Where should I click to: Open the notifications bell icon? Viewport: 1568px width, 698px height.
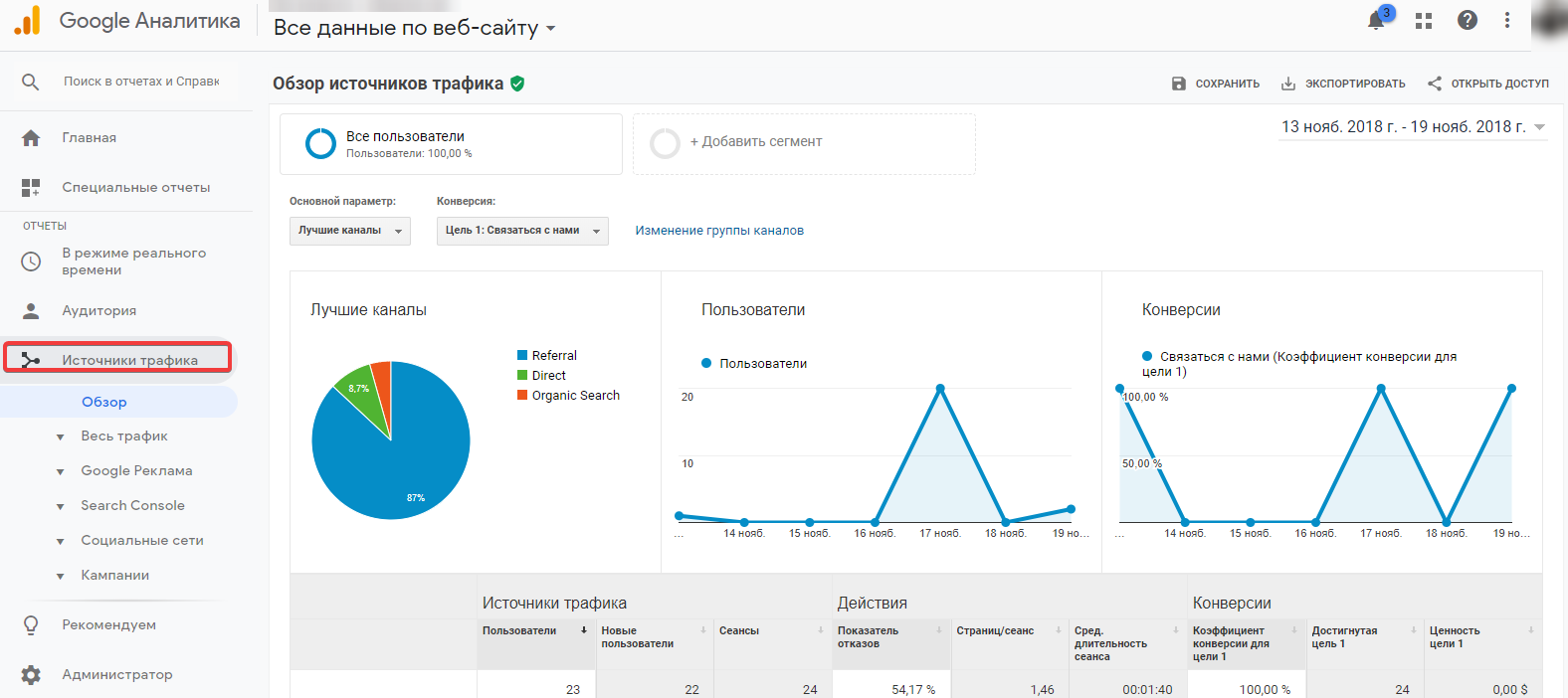(x=1377, y=20)
